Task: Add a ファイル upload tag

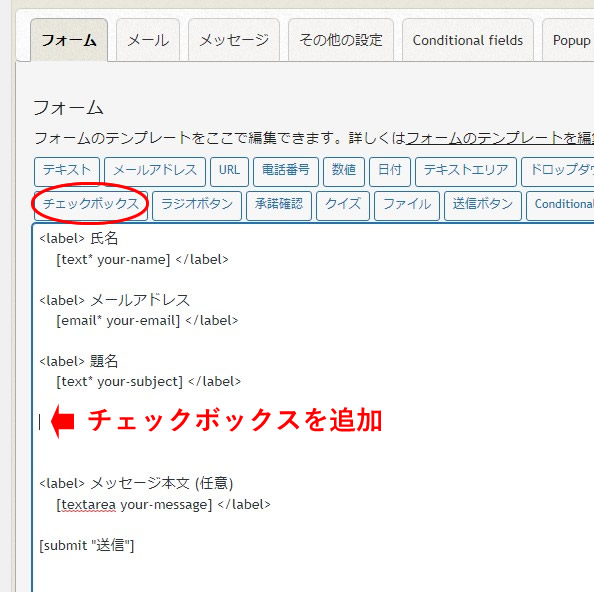Action: pyautogui.click(x=407, y=206)
